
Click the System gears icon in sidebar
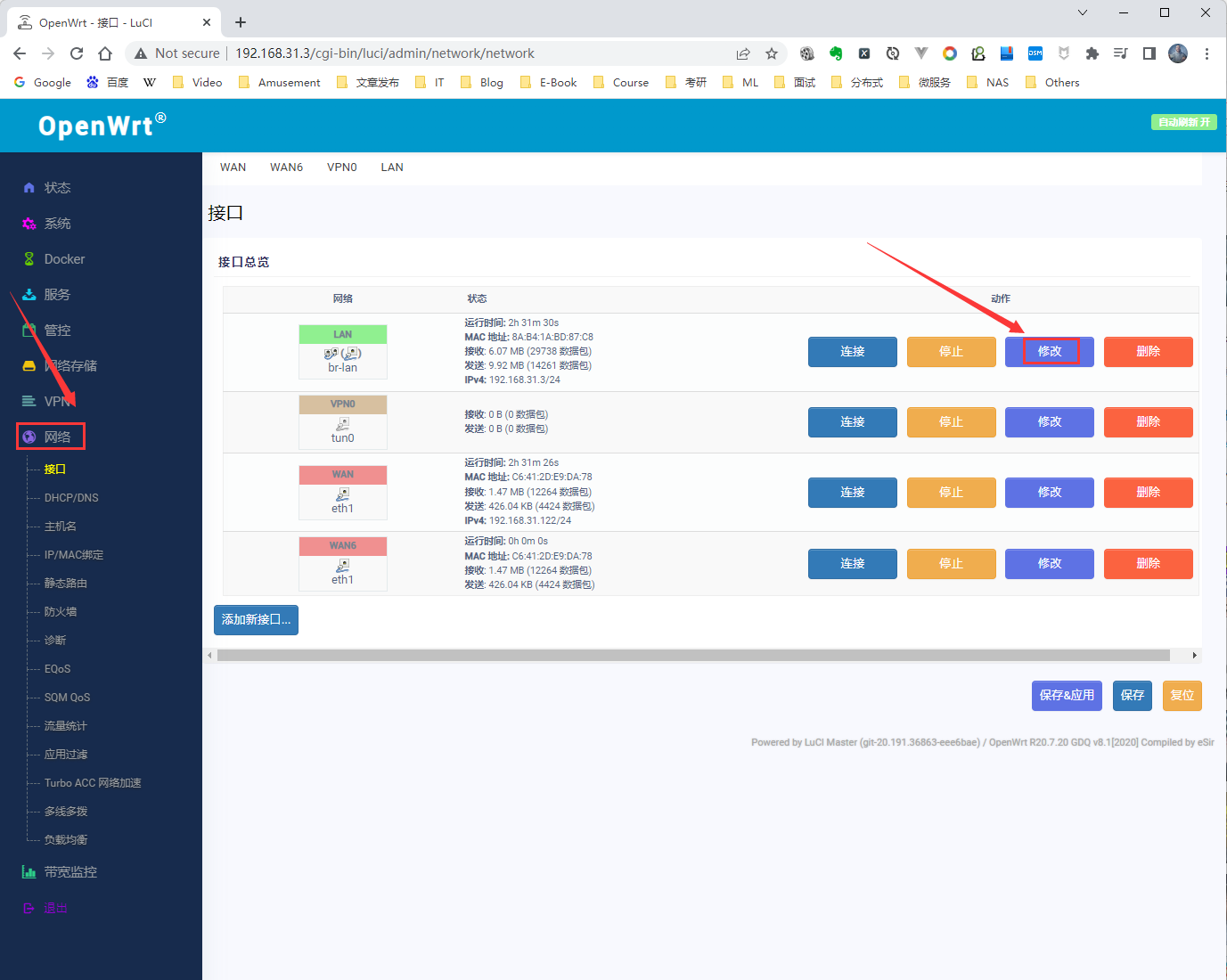[x=29, y=224]
